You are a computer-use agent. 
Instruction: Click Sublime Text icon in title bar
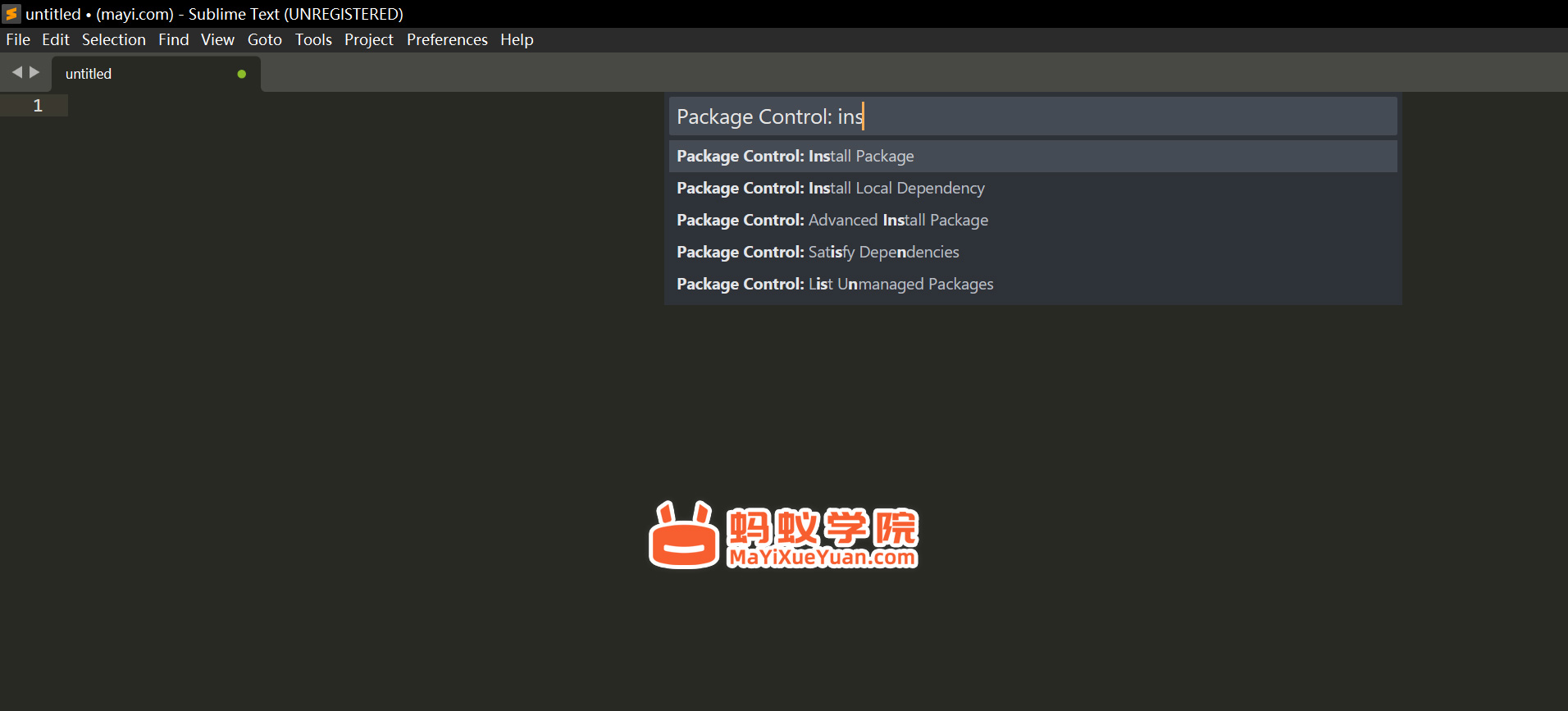pyautogui.click(x=11, y=14)
